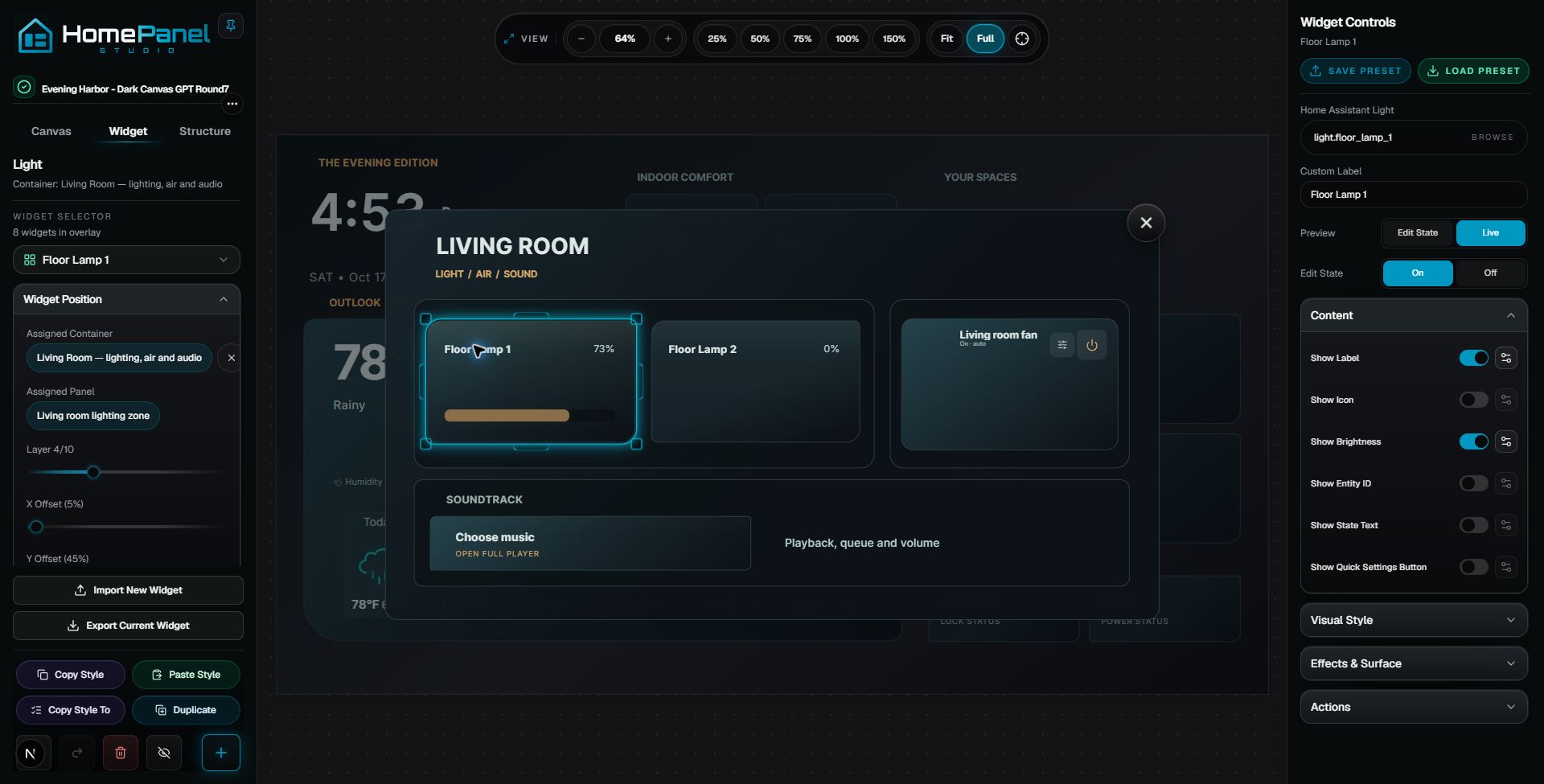Open Show Entity ID settings icon
1544x784 pixels.
(x=1506, y=483)
